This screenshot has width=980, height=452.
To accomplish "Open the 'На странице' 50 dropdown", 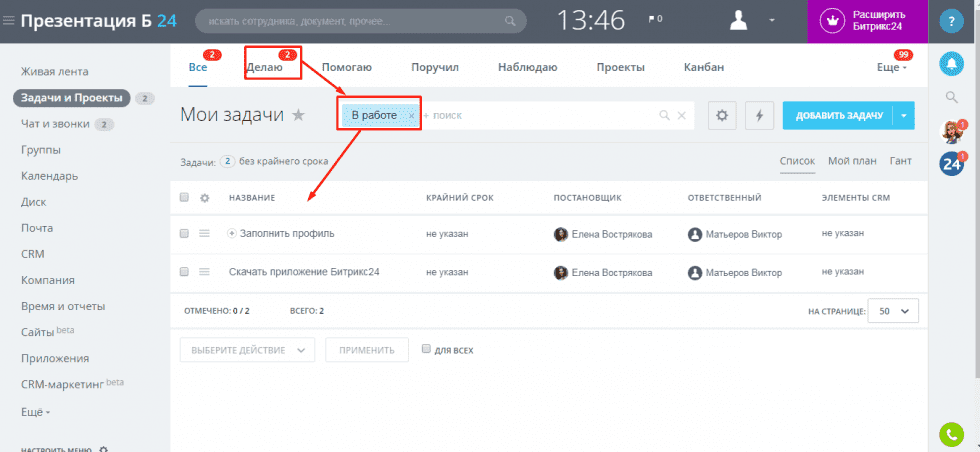I will click(893, 311).
